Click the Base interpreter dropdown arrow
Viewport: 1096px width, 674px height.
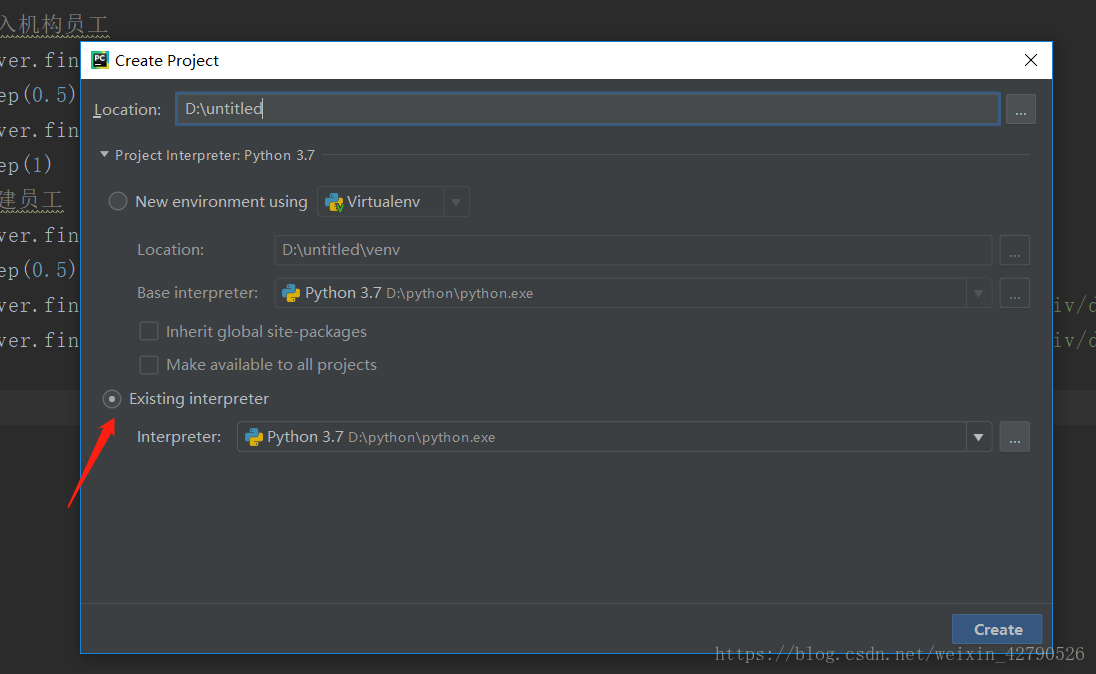(979, 294)
